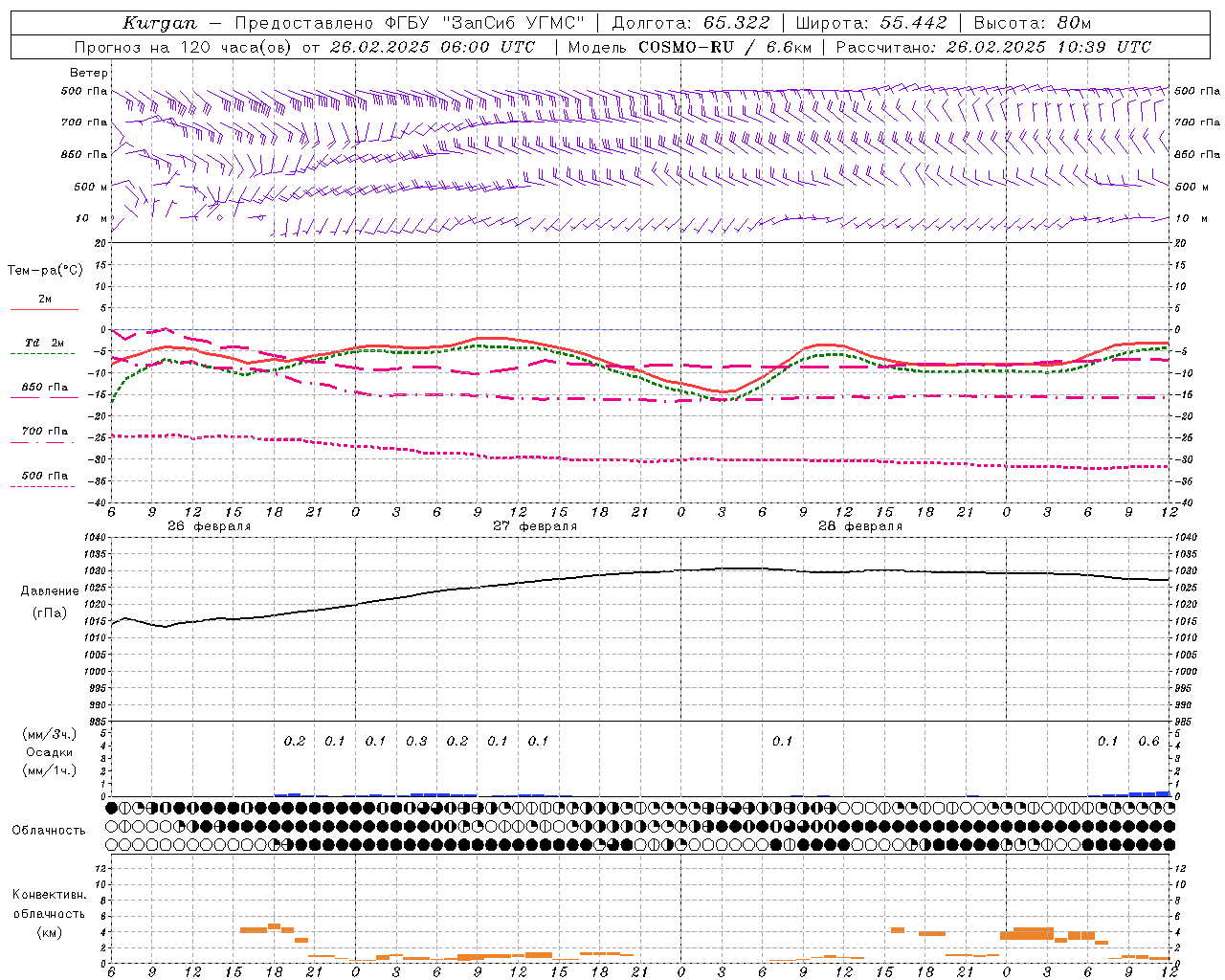Click the "Тем-ра(°C)" panel label

(45, 271)
